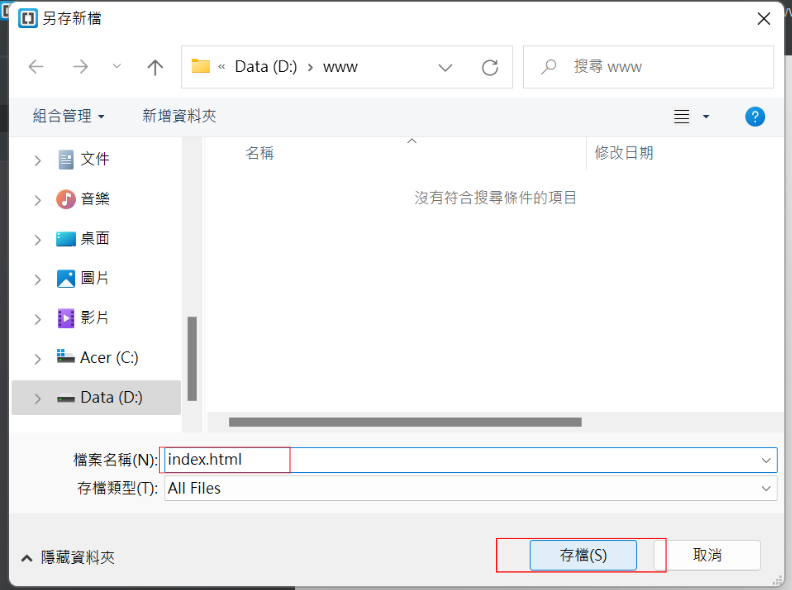Open help with the question mark icon
The image size is (792, 590).
[755, 117]
